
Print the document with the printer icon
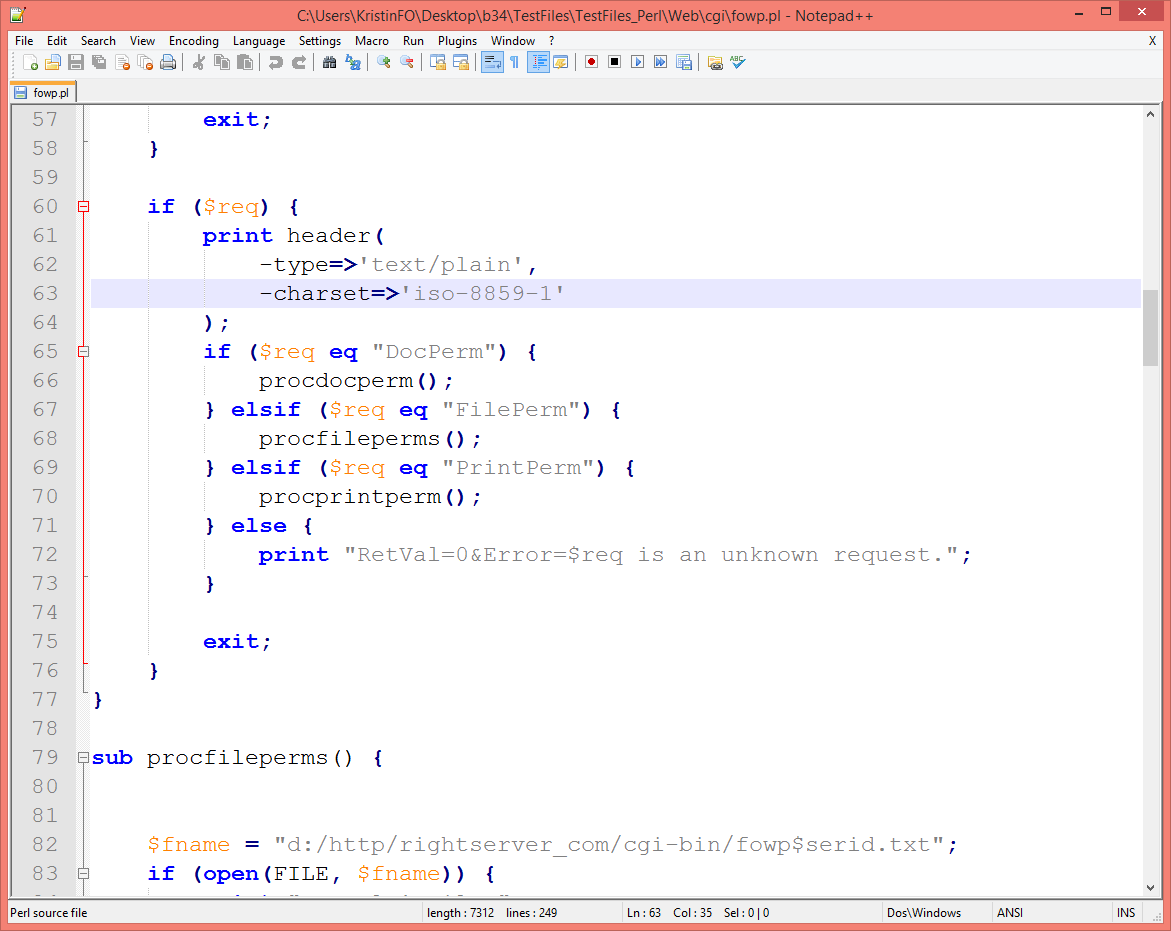169,63
